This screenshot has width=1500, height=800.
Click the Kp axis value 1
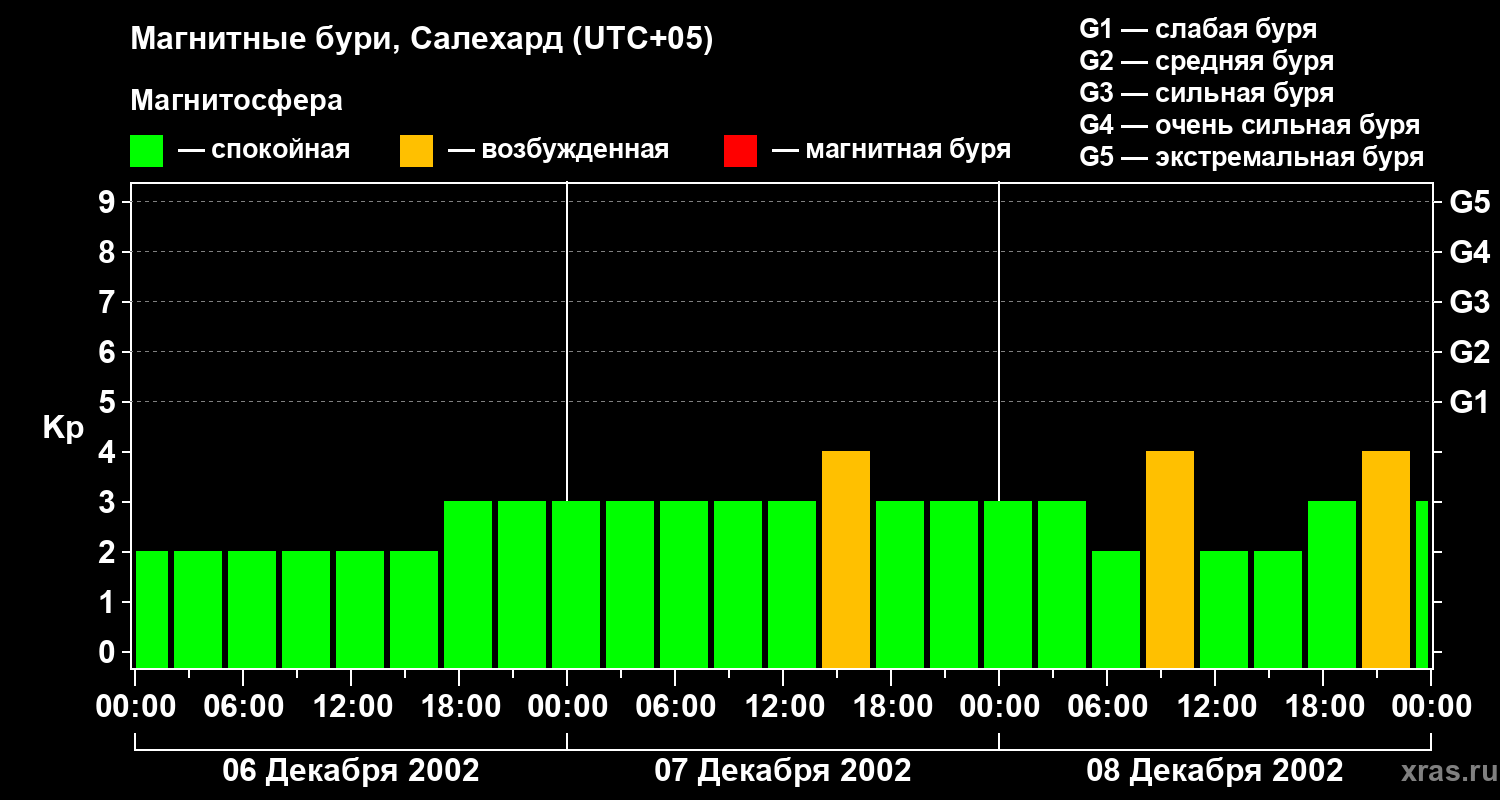tap(108, 602)
